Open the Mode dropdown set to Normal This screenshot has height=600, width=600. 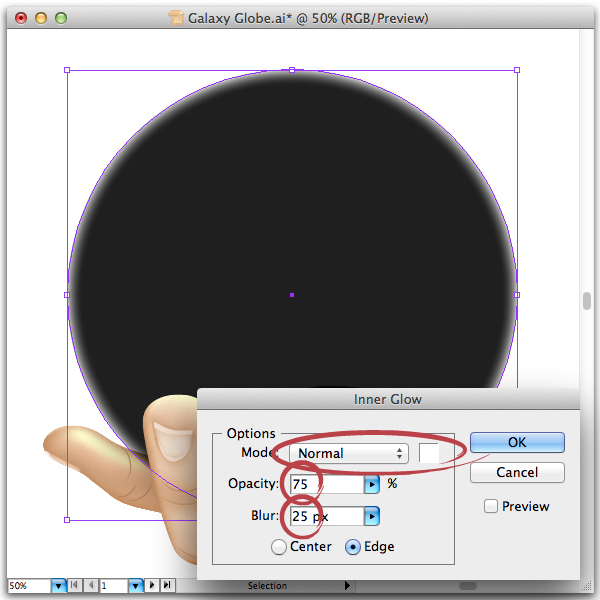click(x=349, y=453)
